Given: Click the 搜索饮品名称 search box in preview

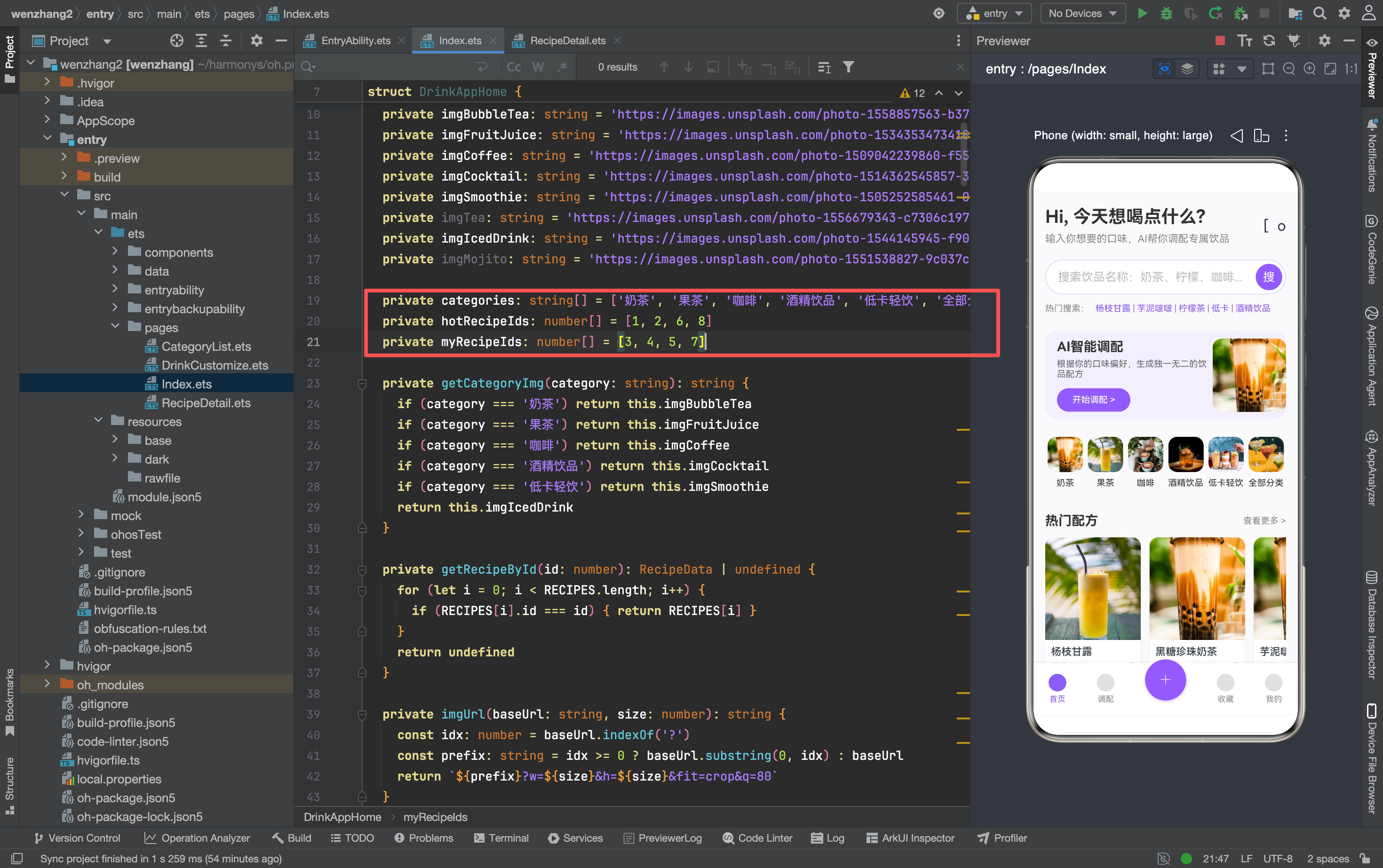Looking at the screenshot, I should coord(1150,277).
